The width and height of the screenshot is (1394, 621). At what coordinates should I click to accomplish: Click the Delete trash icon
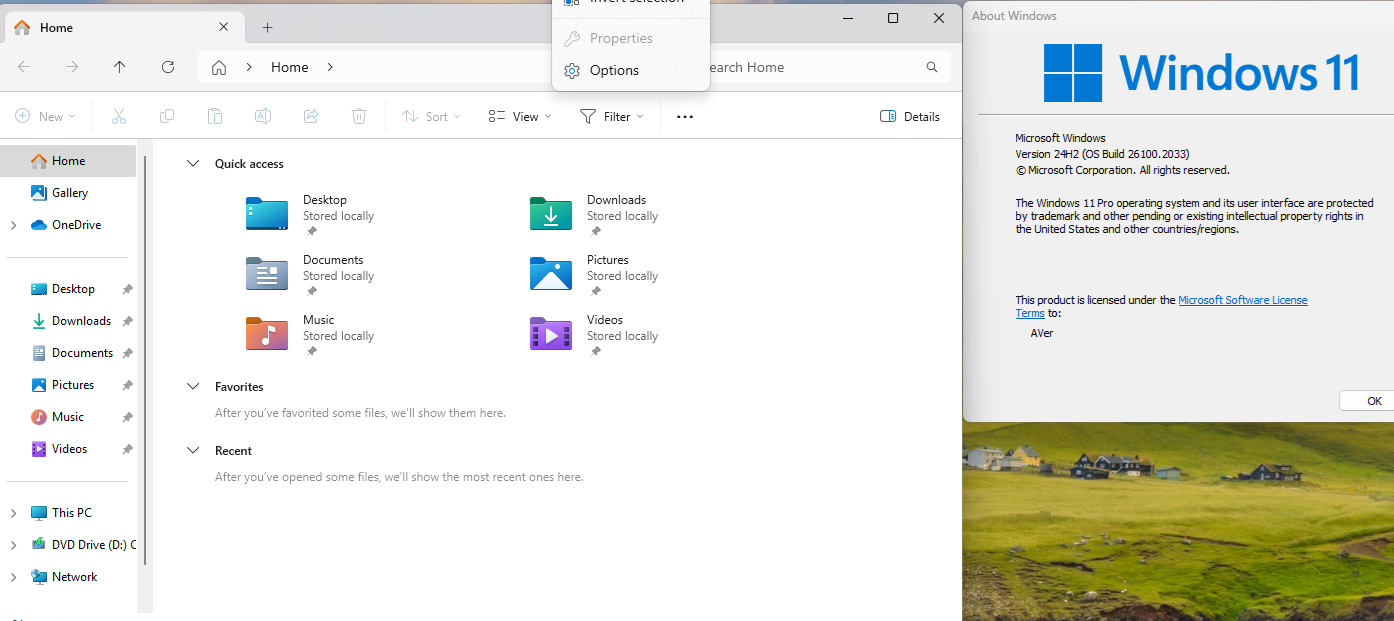359,117
